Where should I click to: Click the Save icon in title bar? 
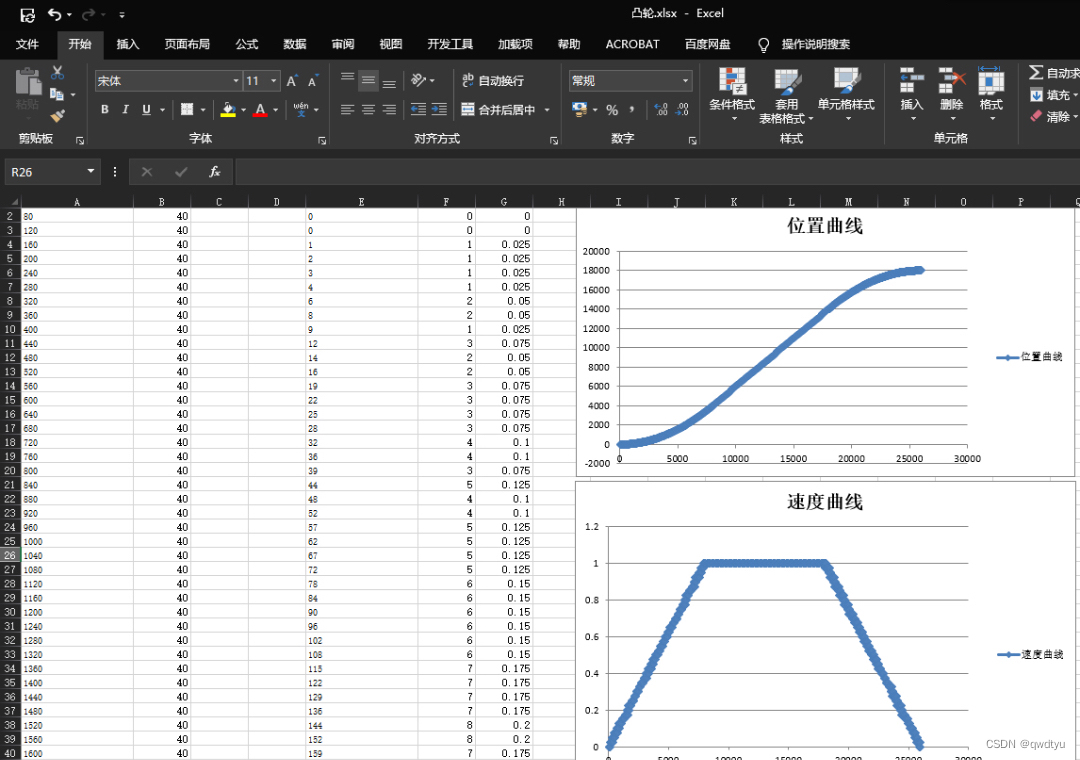pos(27,14)
